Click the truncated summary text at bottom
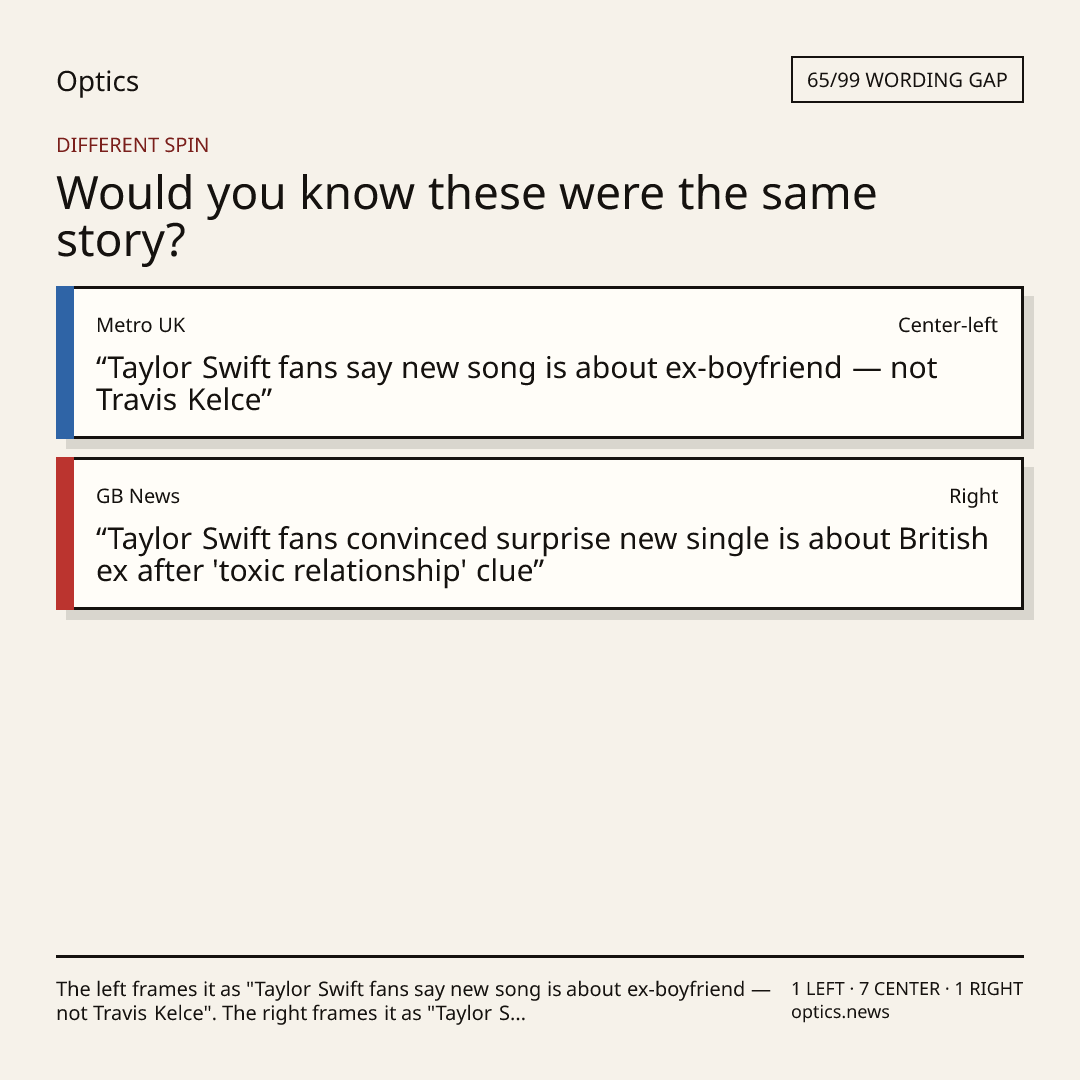The height and width of the screenshot is (1080, 1080). coord(413,1001)
